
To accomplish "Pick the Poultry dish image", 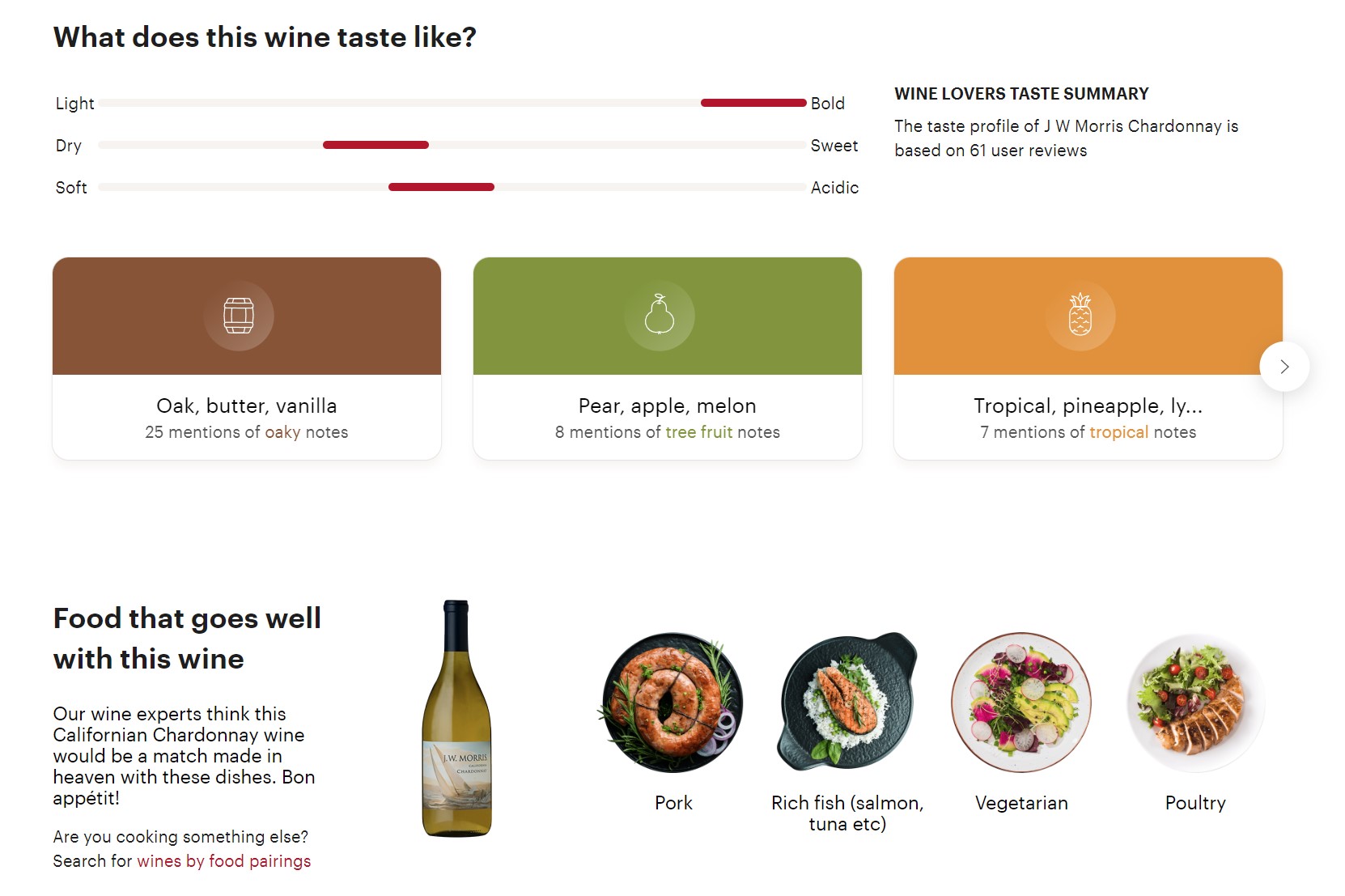I will (x=1195, y=702).
